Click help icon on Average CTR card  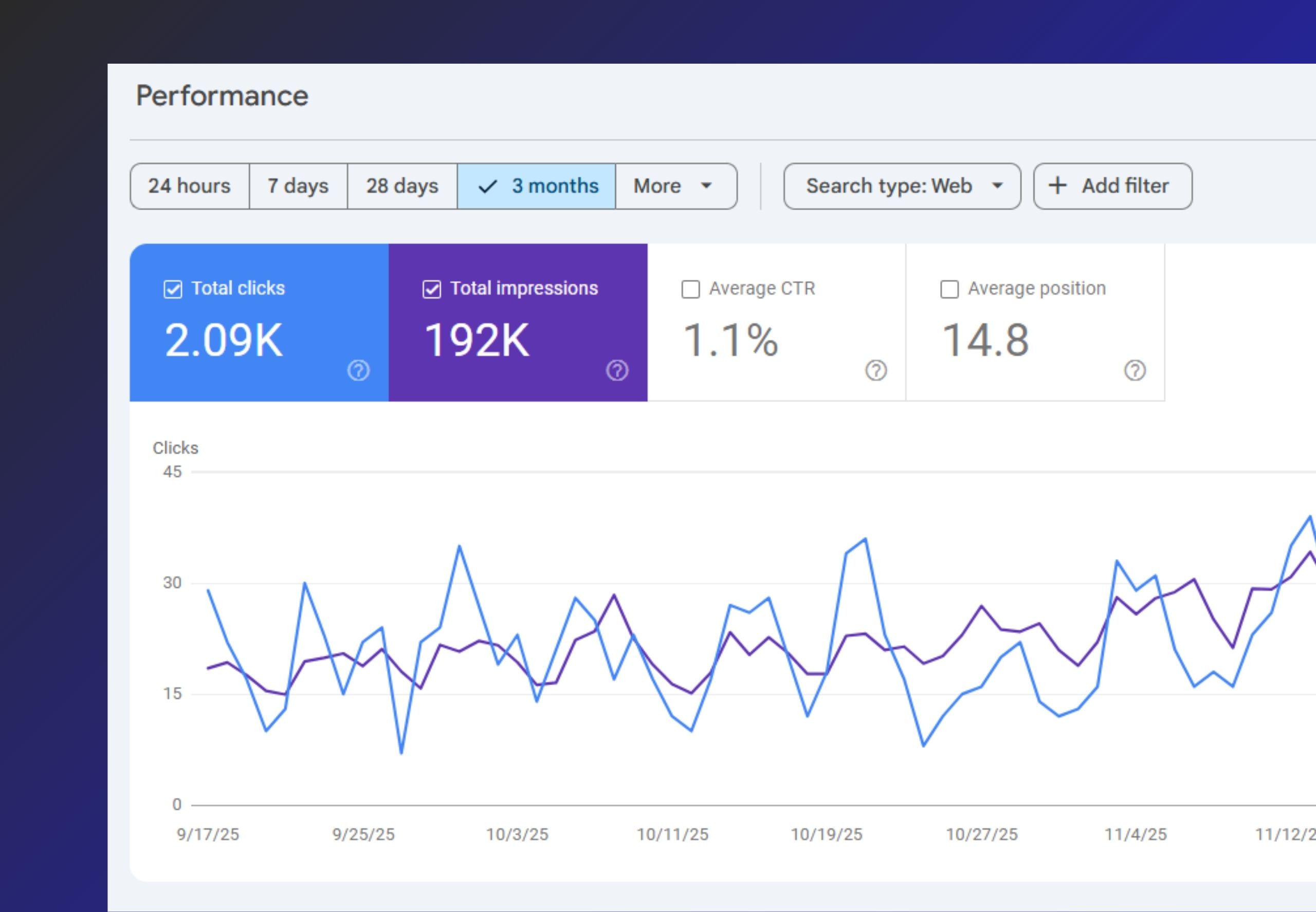coord(876,370)
